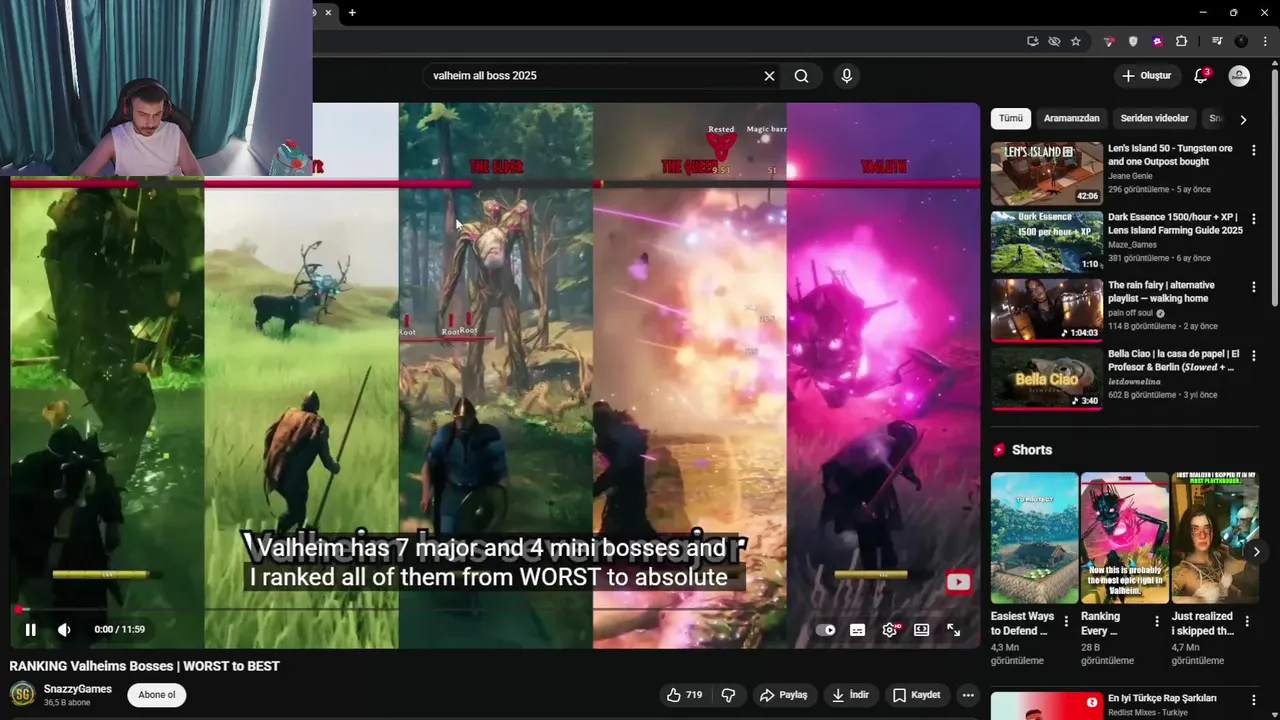
Task: Open En Iyi Türkçe Rap Şarkıları mix
Action: pos(1162,698)
